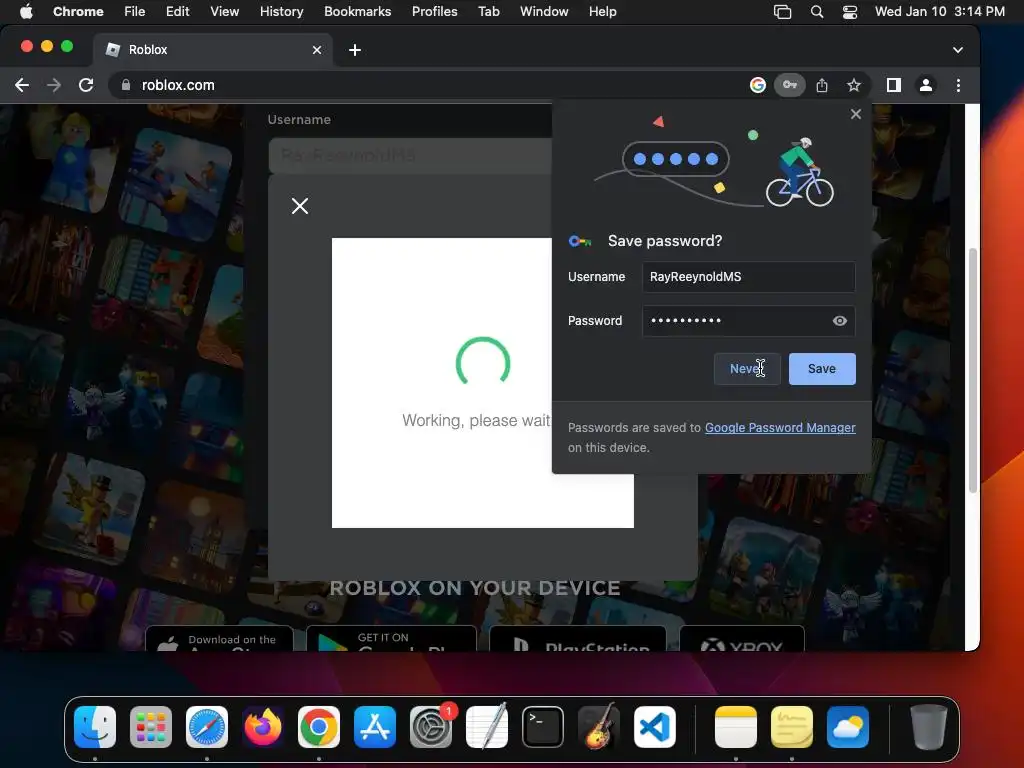
Task: Click the roblox.com address bar
Action: tap(431, 85)
